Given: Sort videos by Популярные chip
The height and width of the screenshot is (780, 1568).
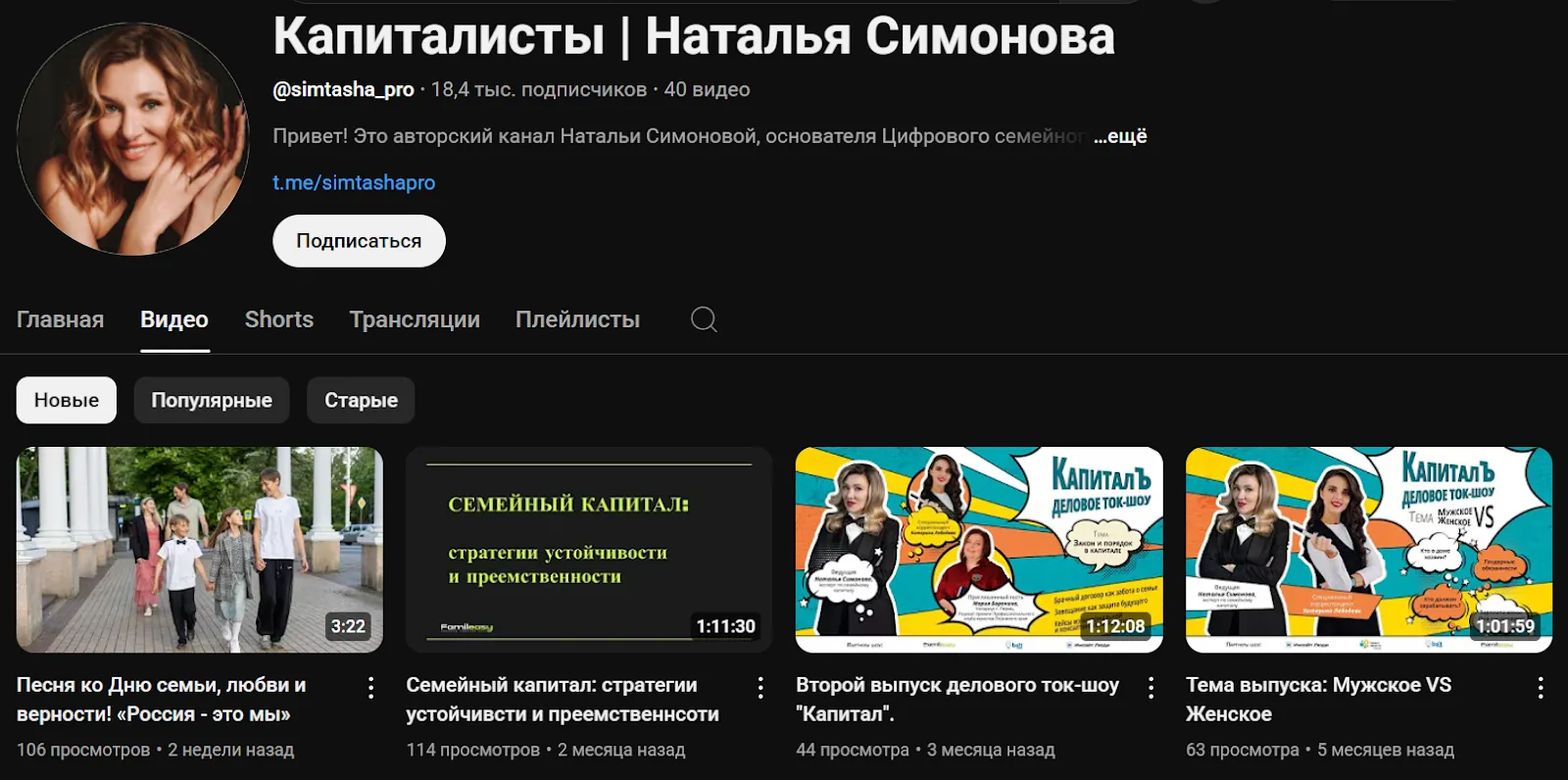Looking at the screenshot, I should point(212,400).
